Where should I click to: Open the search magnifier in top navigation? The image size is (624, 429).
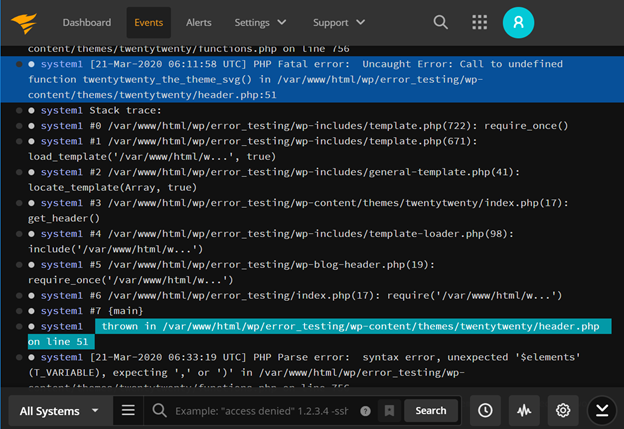pos(441,22)
